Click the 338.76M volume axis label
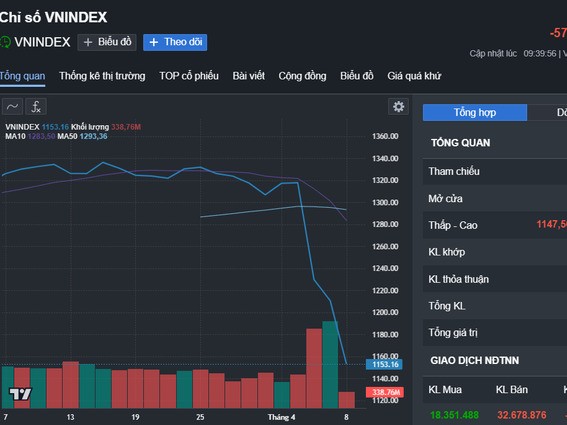Screen dimensions: 567x425 (384, 392)
